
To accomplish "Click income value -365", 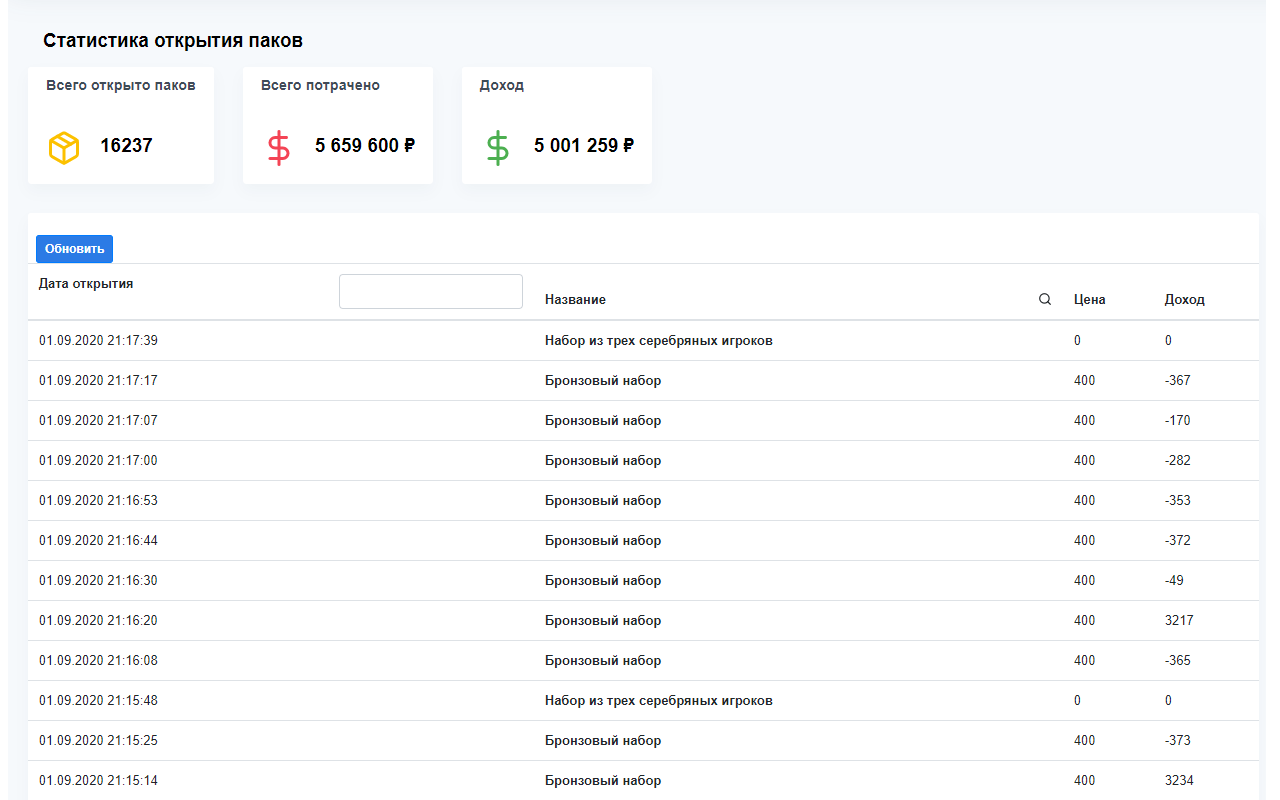I will pyautogui.click(x=1178, y=660).
